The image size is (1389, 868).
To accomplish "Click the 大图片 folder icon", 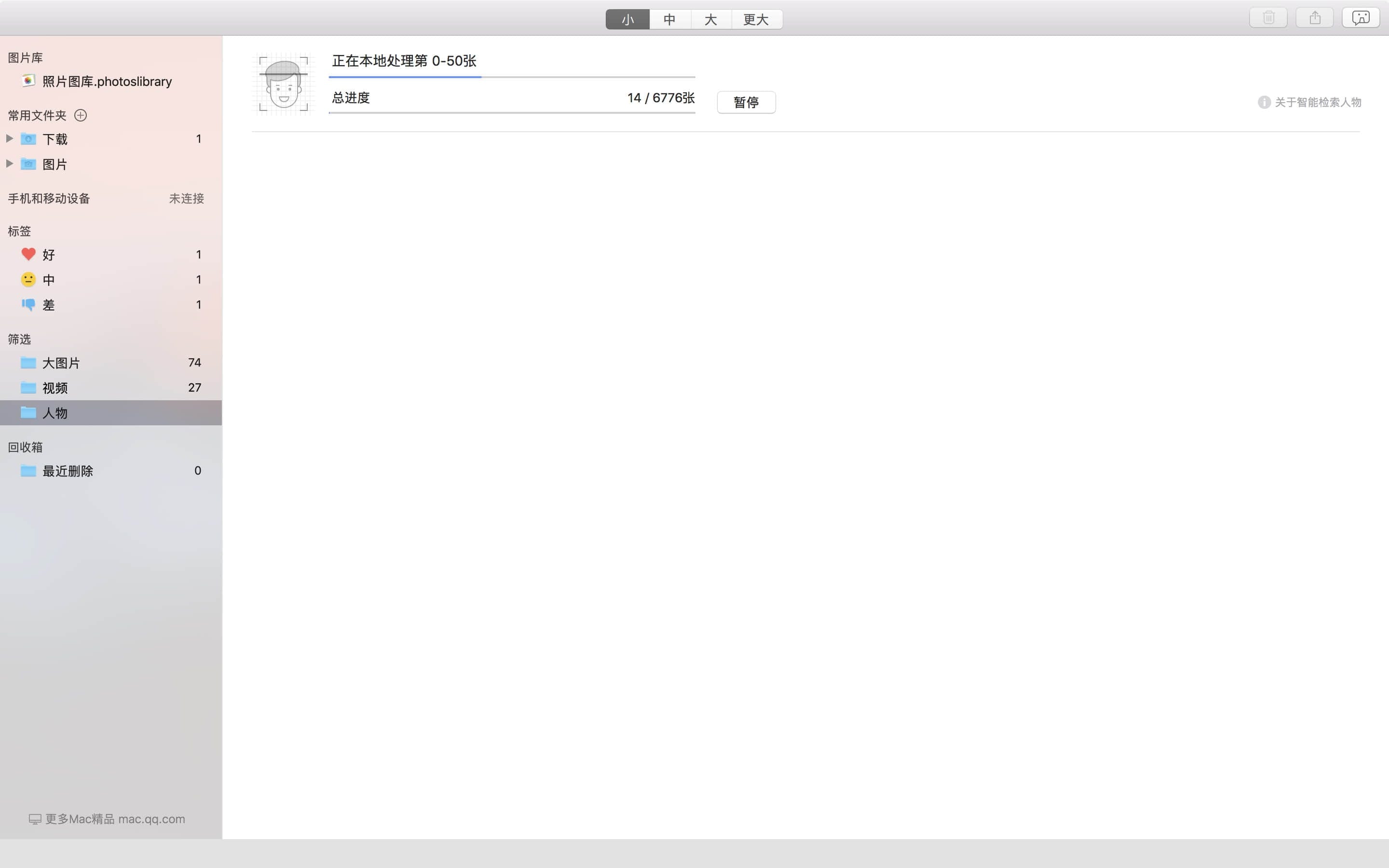I will click(28, 363).
